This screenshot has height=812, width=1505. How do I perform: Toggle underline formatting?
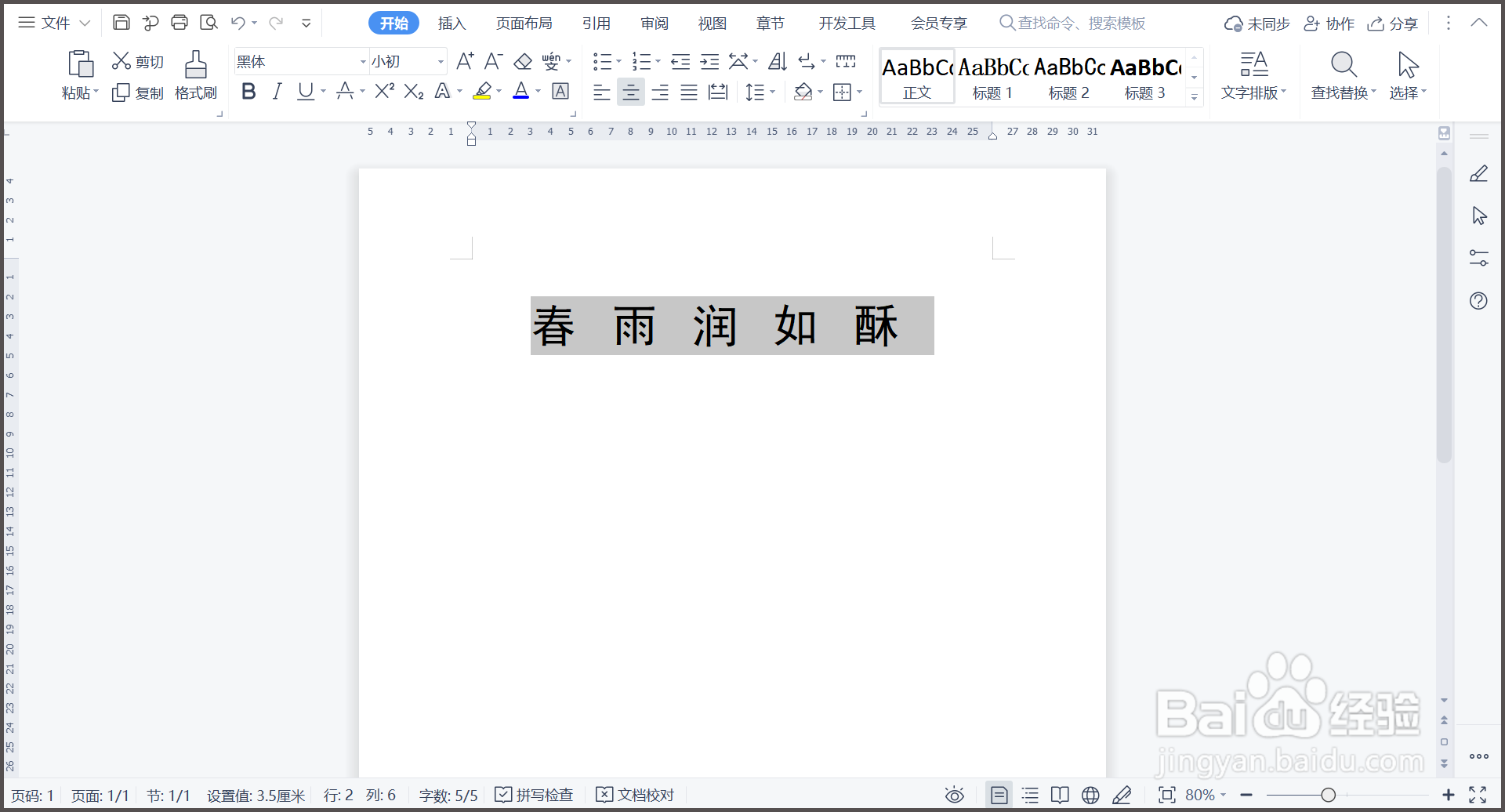tap(304, 92)
